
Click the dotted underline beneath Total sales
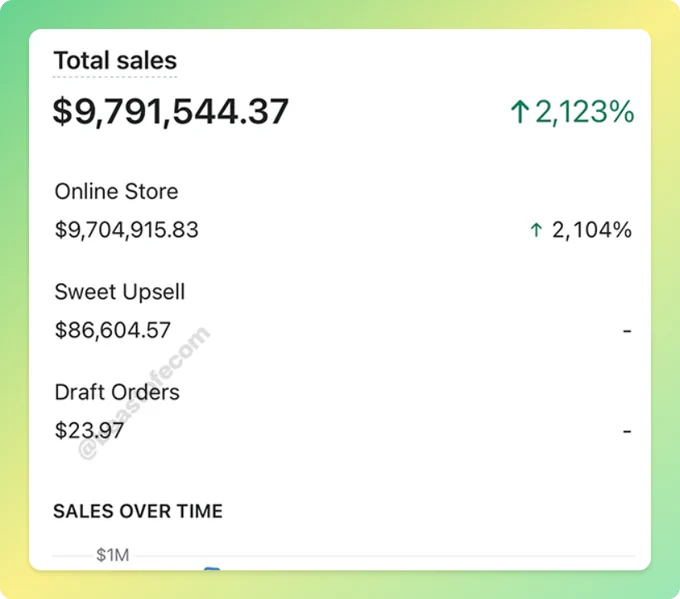115,77
